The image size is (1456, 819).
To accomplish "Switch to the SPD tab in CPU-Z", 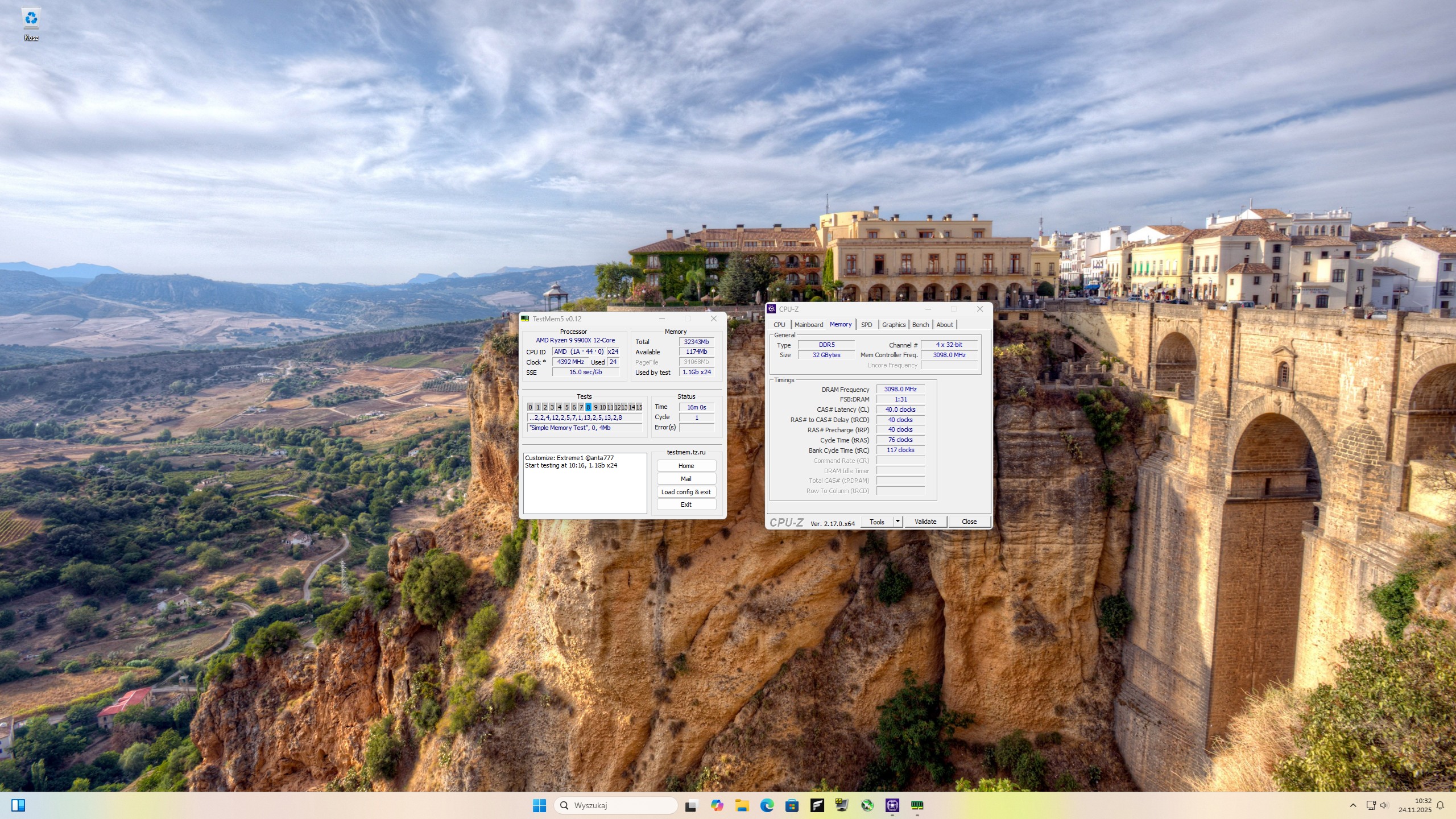I will click(866, 325).
